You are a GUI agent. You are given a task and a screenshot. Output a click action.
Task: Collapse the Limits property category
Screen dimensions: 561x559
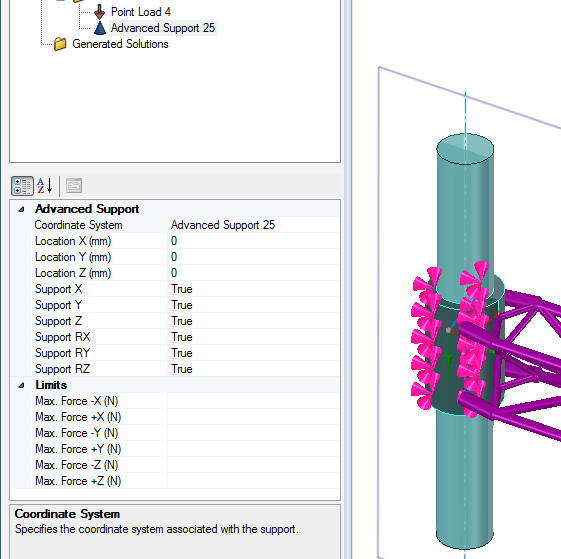(x=21, y=385)
